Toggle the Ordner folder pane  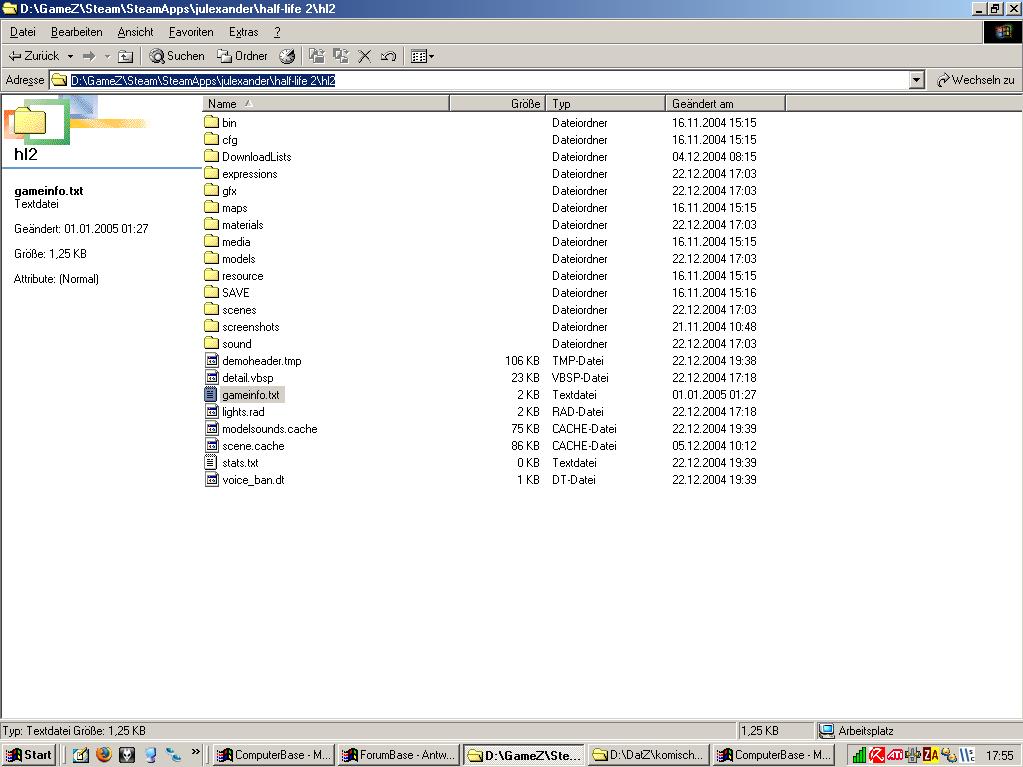(x=242, y=56)
